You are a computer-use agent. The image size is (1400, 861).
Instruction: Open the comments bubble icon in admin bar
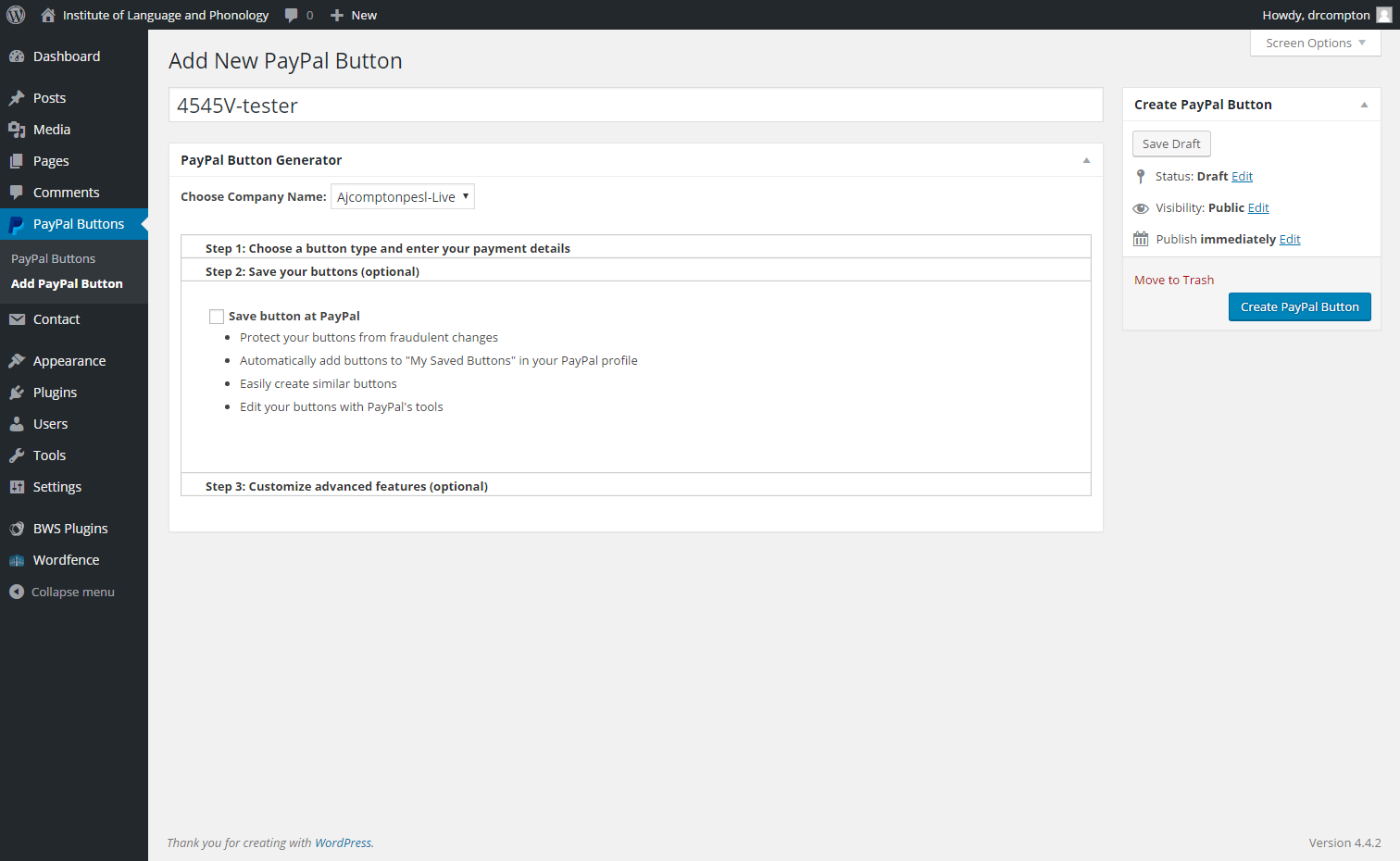tap(292, 15)
